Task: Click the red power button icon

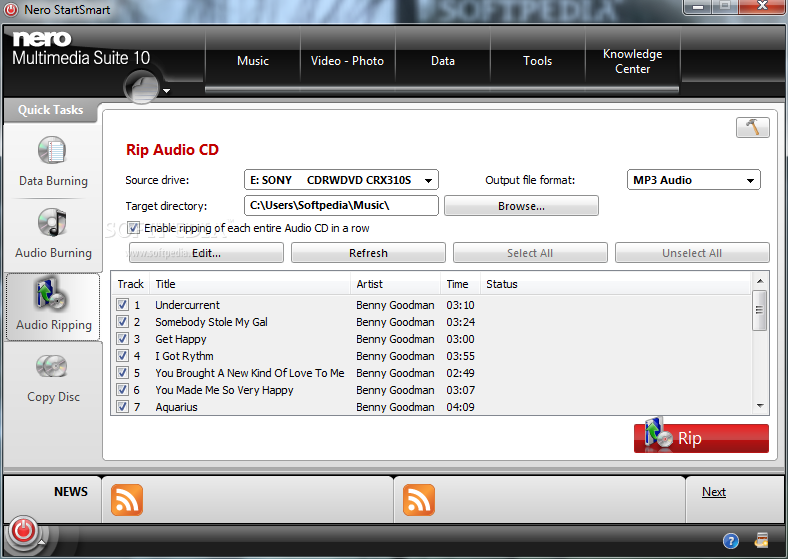Action: pos(23,530)
